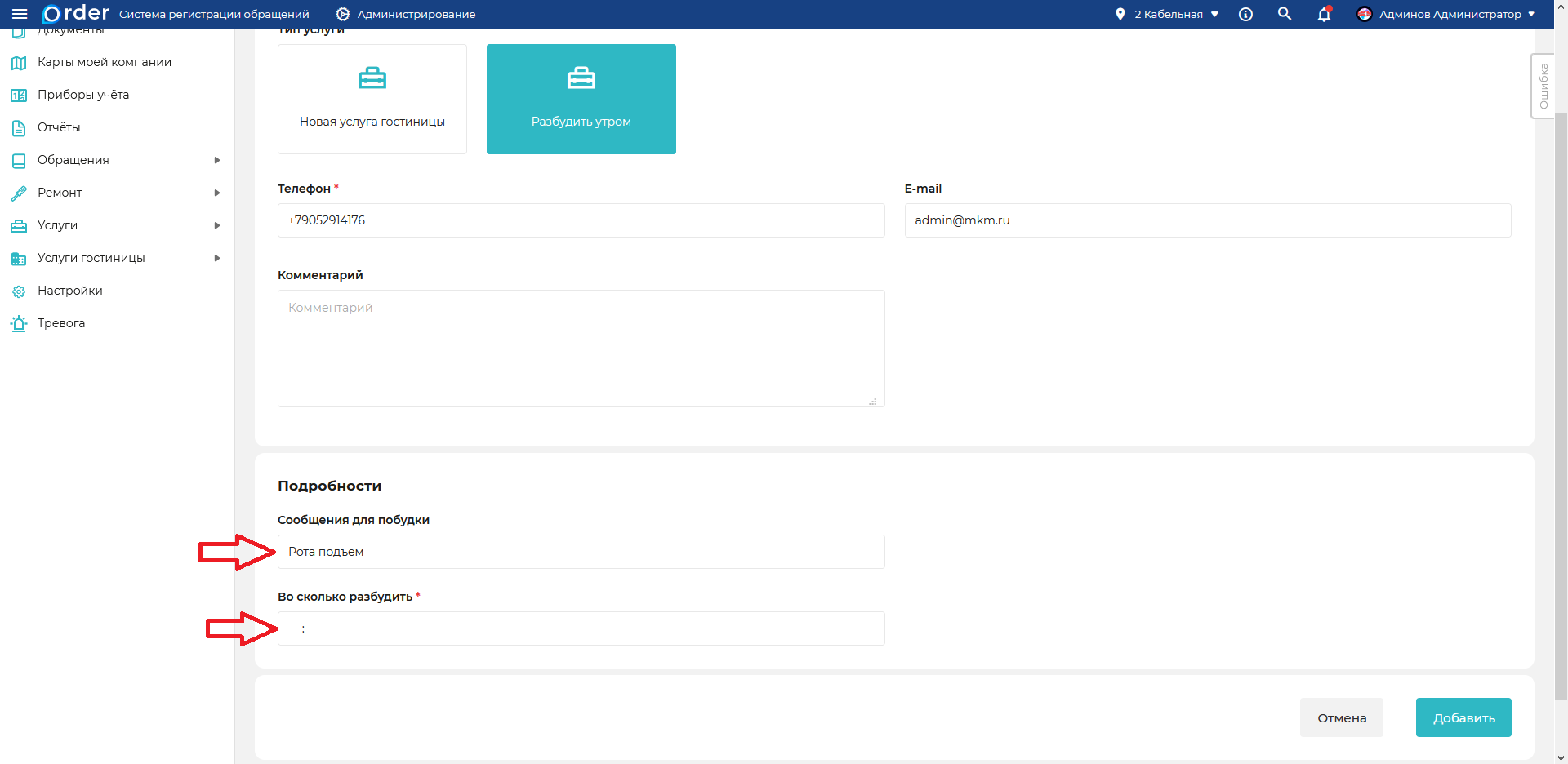Open the Отчёты menu item
The width and height of the screenshot is (1568, 764).
click(59, 127)
